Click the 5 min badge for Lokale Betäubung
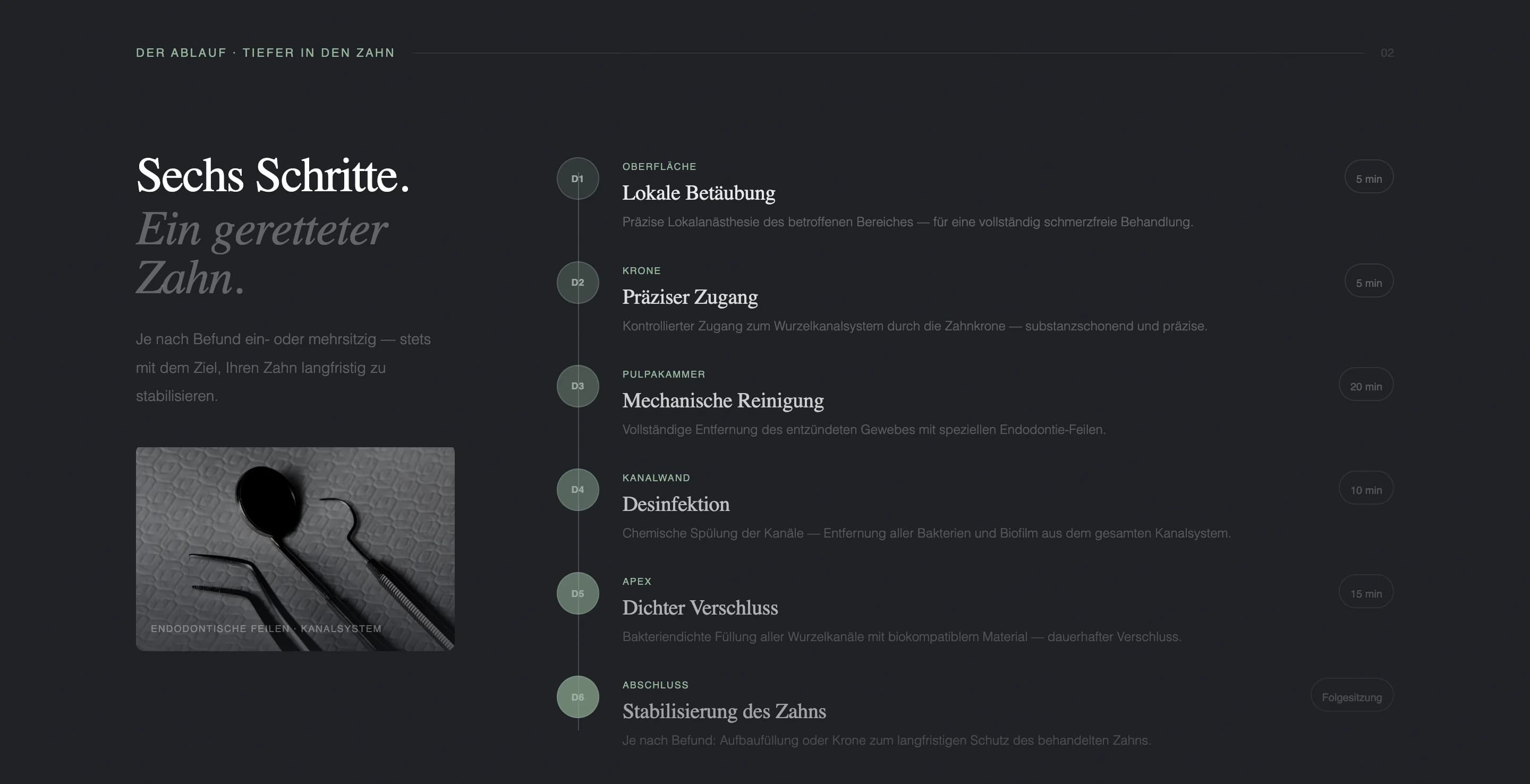Image resolution: width=1530 pixels, height=784 pixels. pyautogui.click(x=1368, y=177)
